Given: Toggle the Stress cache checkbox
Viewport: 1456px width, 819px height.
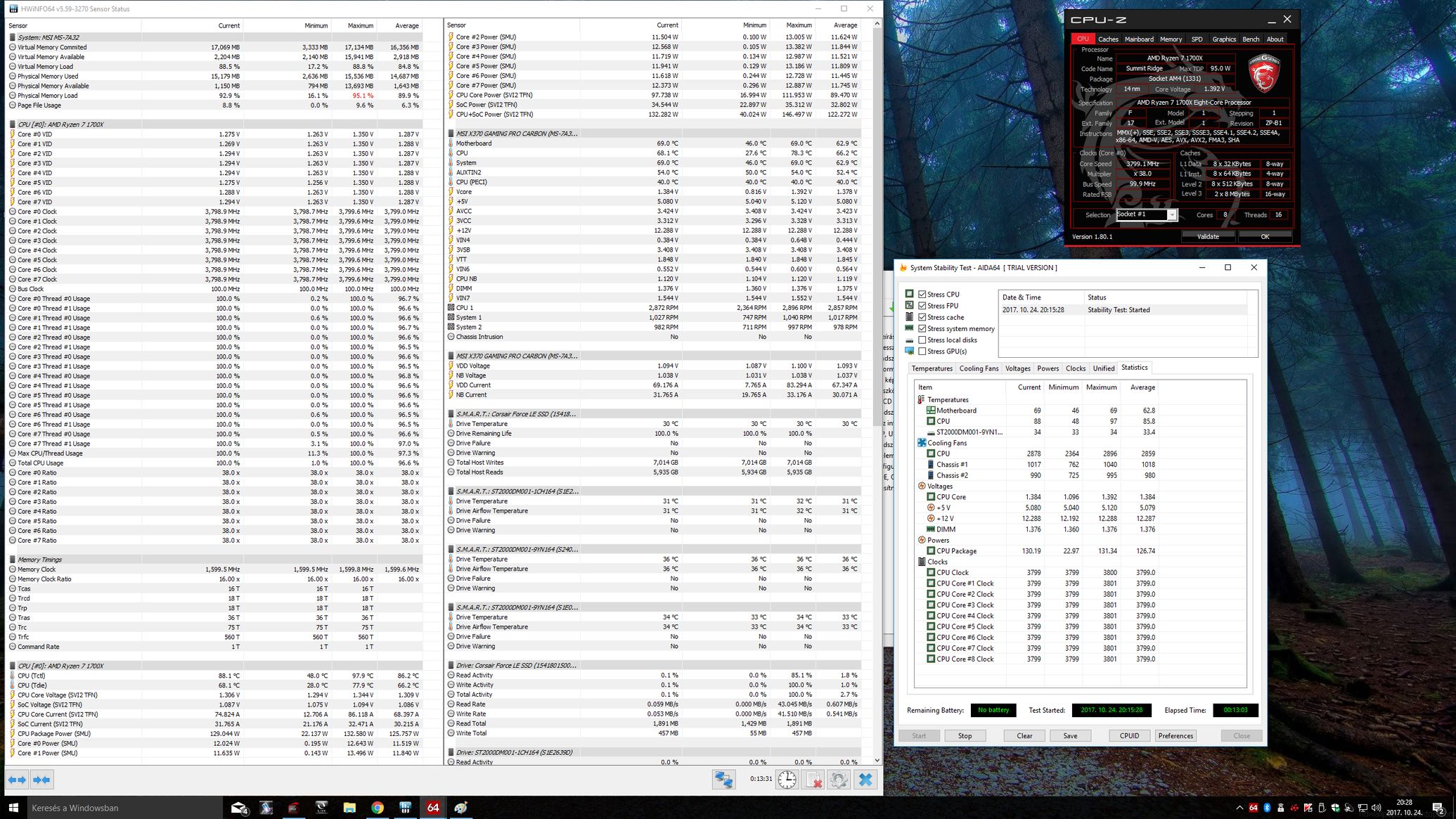Looking at the screenshot, I should (922, 317).
